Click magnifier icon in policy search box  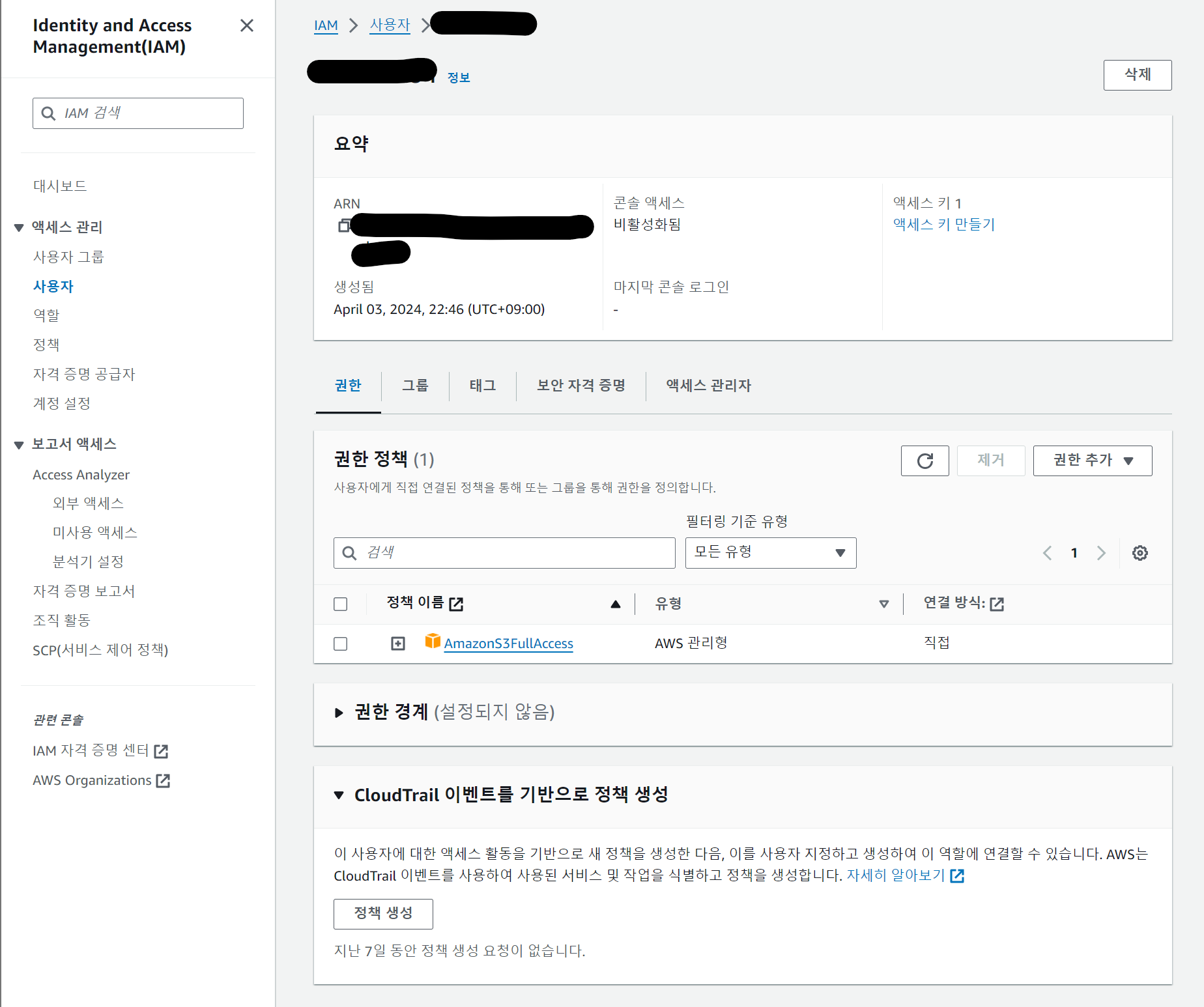[349, 553]
